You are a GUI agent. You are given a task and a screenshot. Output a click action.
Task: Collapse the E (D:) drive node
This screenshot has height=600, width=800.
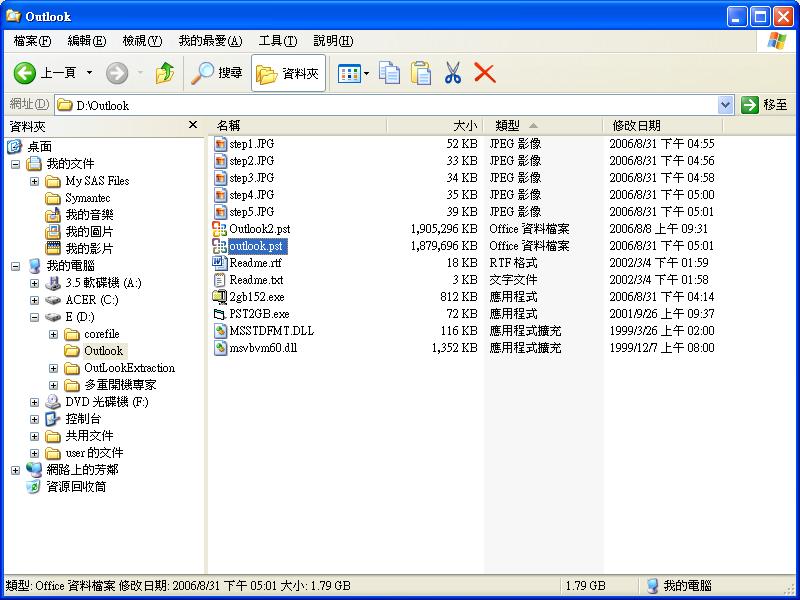pos(34,317)
